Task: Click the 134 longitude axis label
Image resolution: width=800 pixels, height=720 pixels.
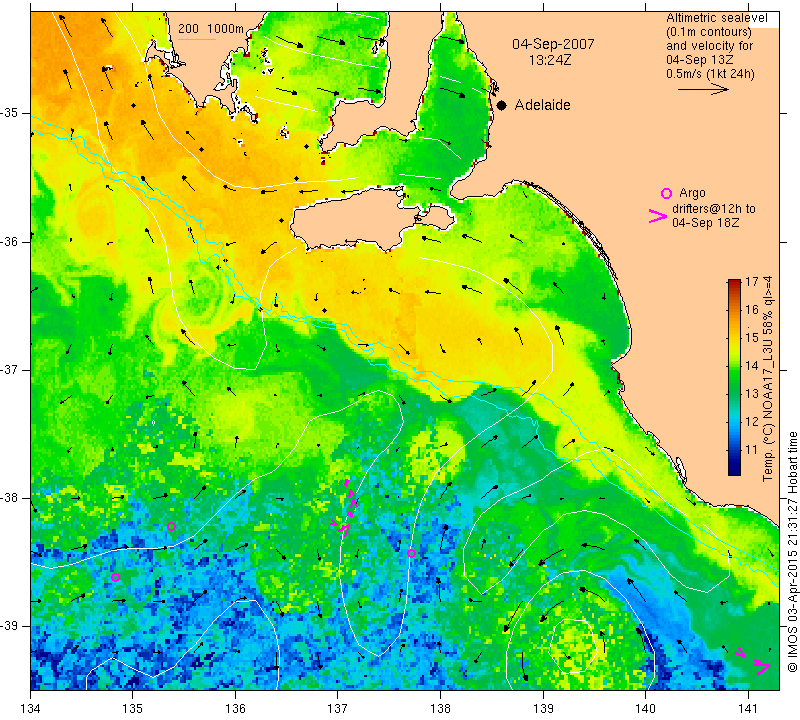Action: point(31,708)
